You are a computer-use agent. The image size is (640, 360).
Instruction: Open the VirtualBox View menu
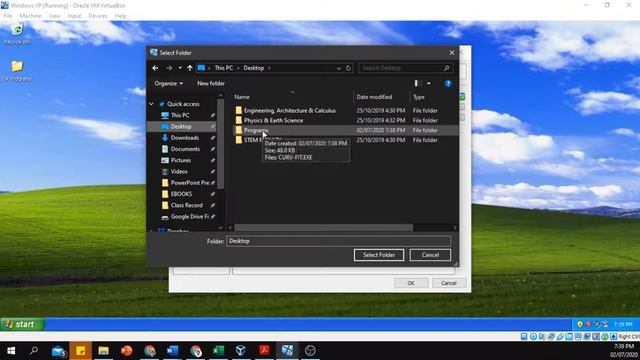pos(54,16)
